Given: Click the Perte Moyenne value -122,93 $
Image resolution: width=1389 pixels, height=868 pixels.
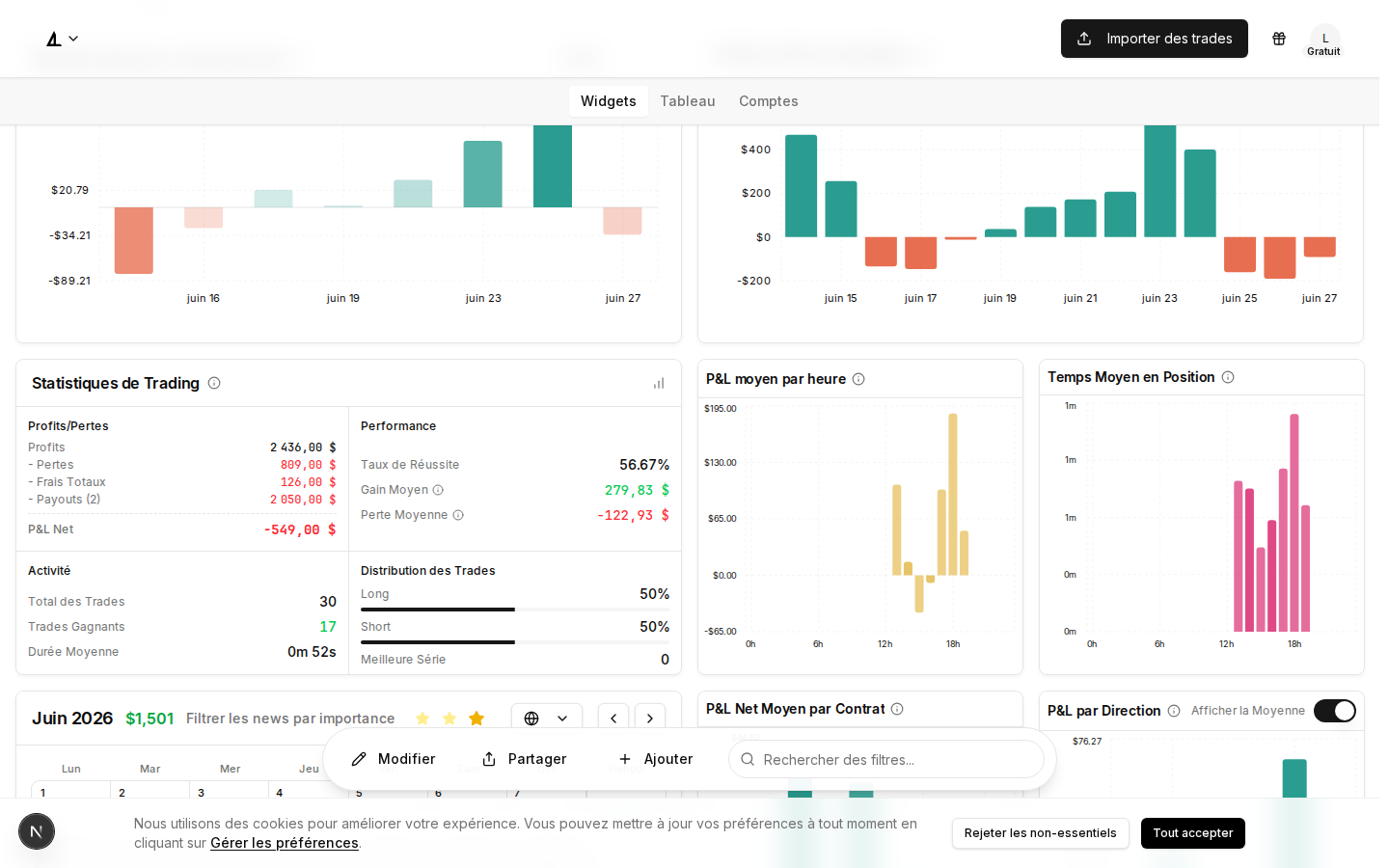Looking at the screenshot, I should (x=633, y=515).
